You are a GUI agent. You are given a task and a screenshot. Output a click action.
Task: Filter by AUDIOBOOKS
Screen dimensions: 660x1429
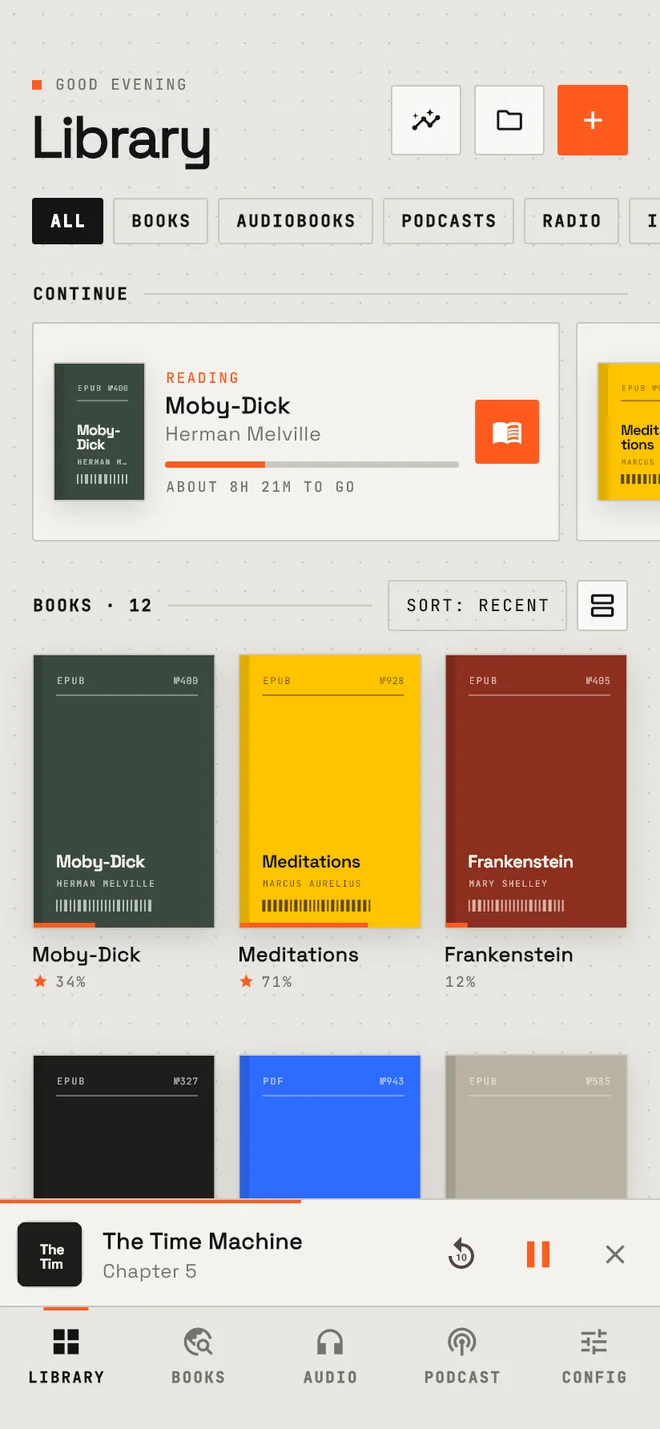296,221
